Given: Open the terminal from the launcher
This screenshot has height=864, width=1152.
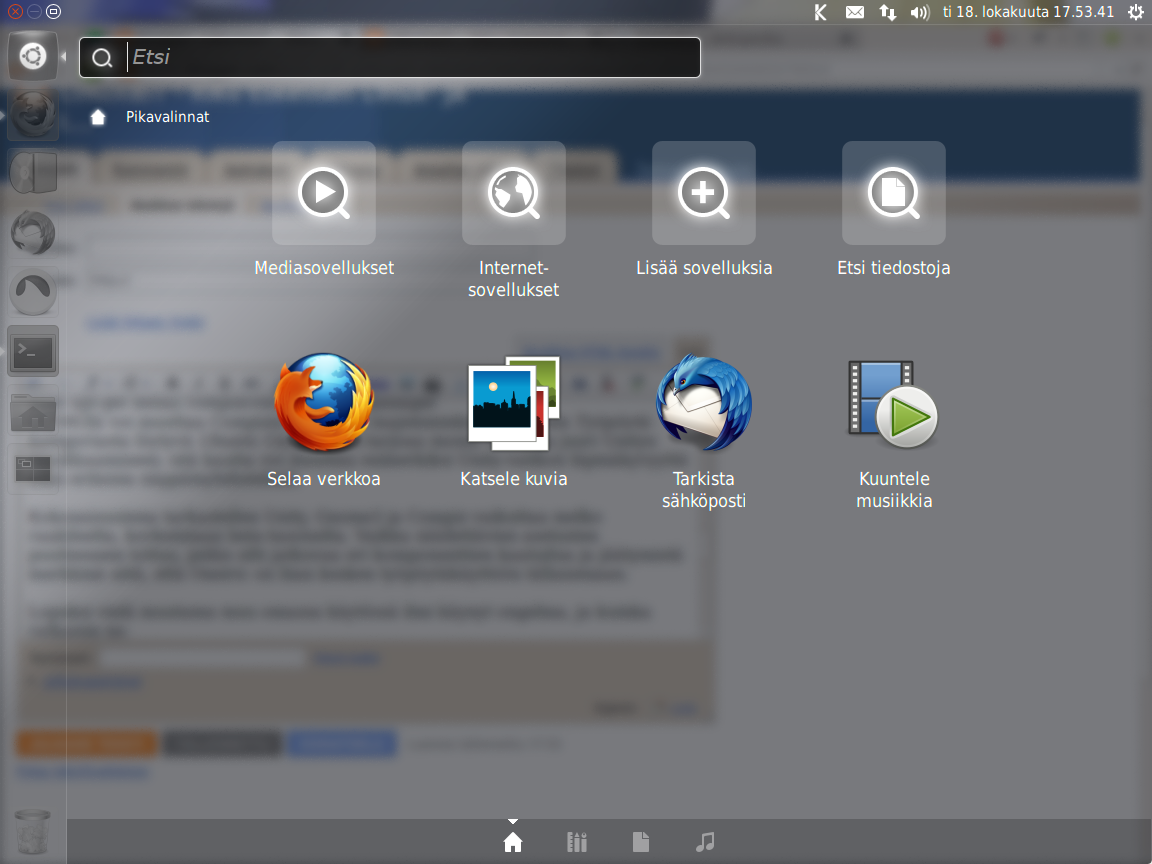Looking at the screenshot, I should pos(33,351).
